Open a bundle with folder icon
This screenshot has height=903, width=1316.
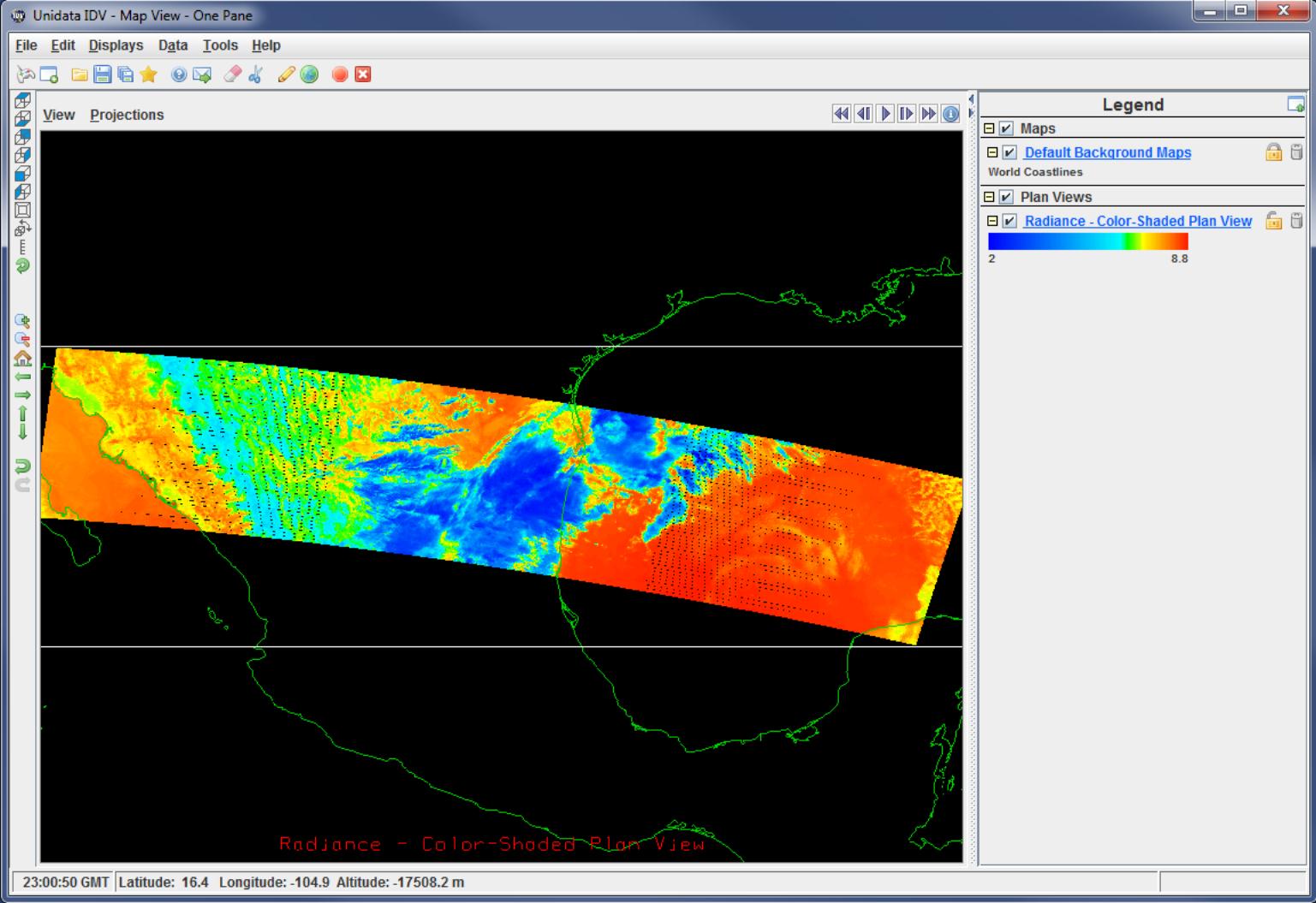click(x=79, y=74)
